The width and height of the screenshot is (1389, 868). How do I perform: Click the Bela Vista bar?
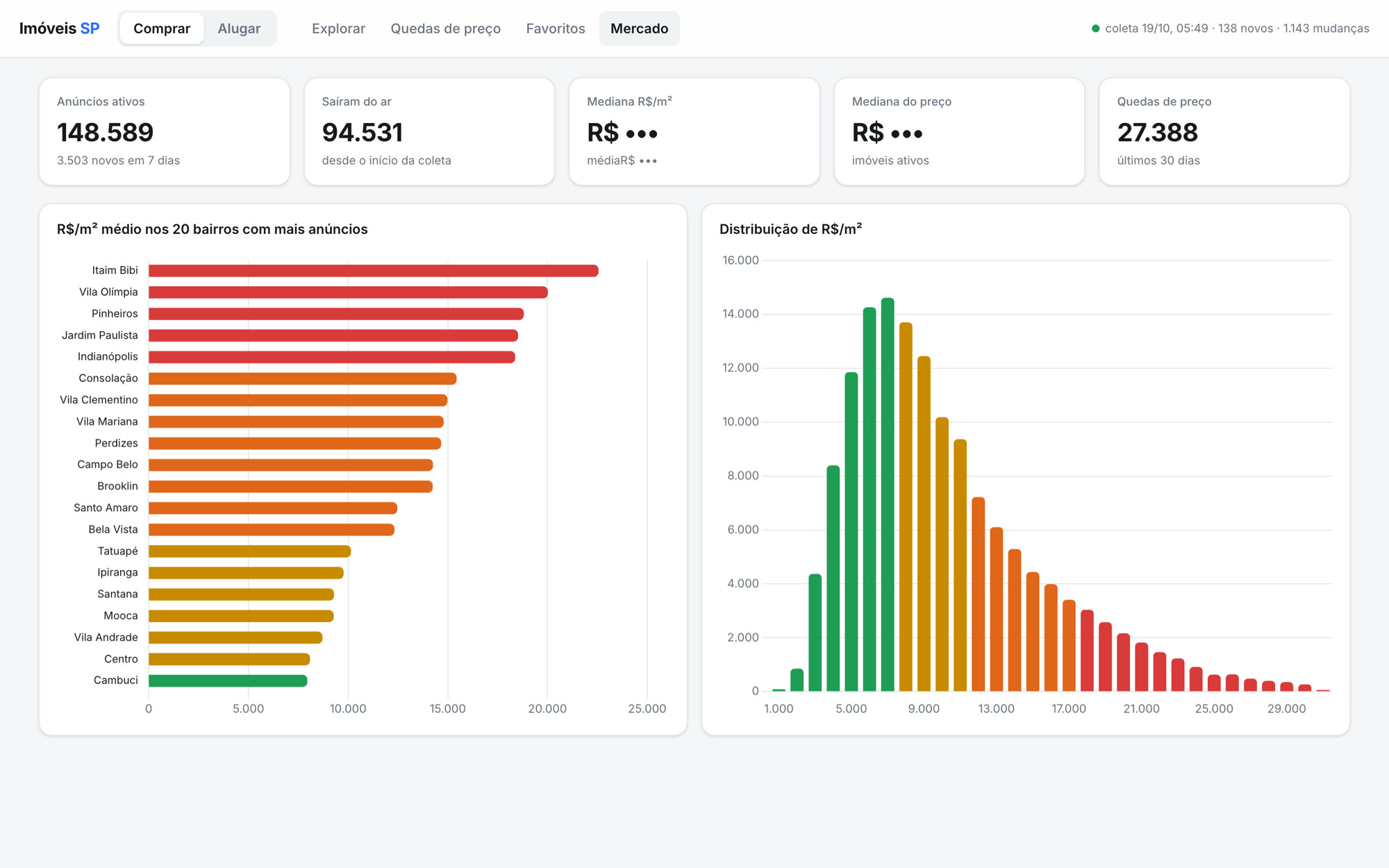click(x=272, y=529)
